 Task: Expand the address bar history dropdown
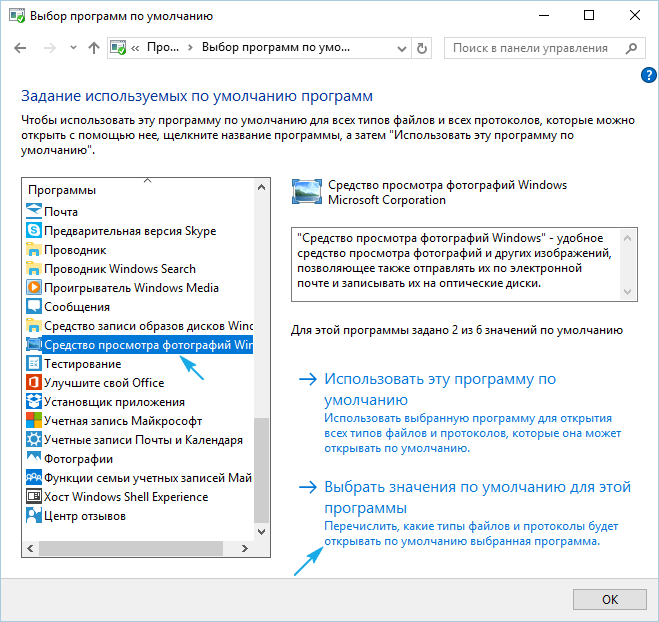click(x=402, y=48)
